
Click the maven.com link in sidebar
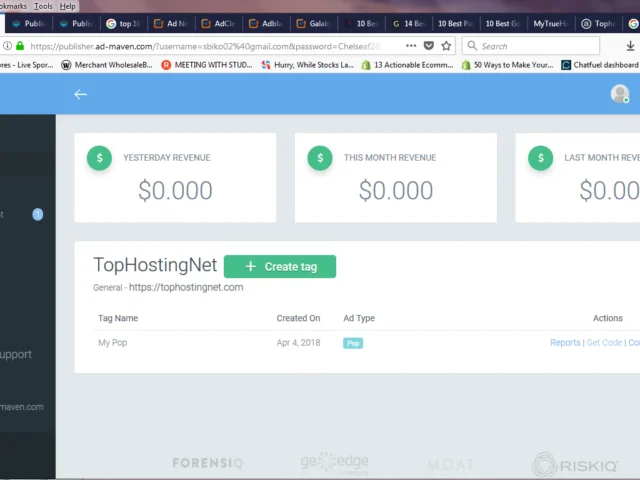coord(22,407)
